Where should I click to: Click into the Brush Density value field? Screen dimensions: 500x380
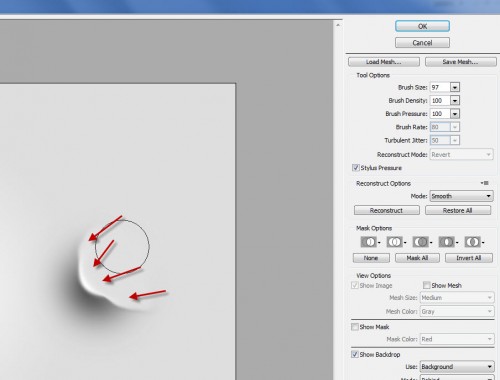click(440, 101)
